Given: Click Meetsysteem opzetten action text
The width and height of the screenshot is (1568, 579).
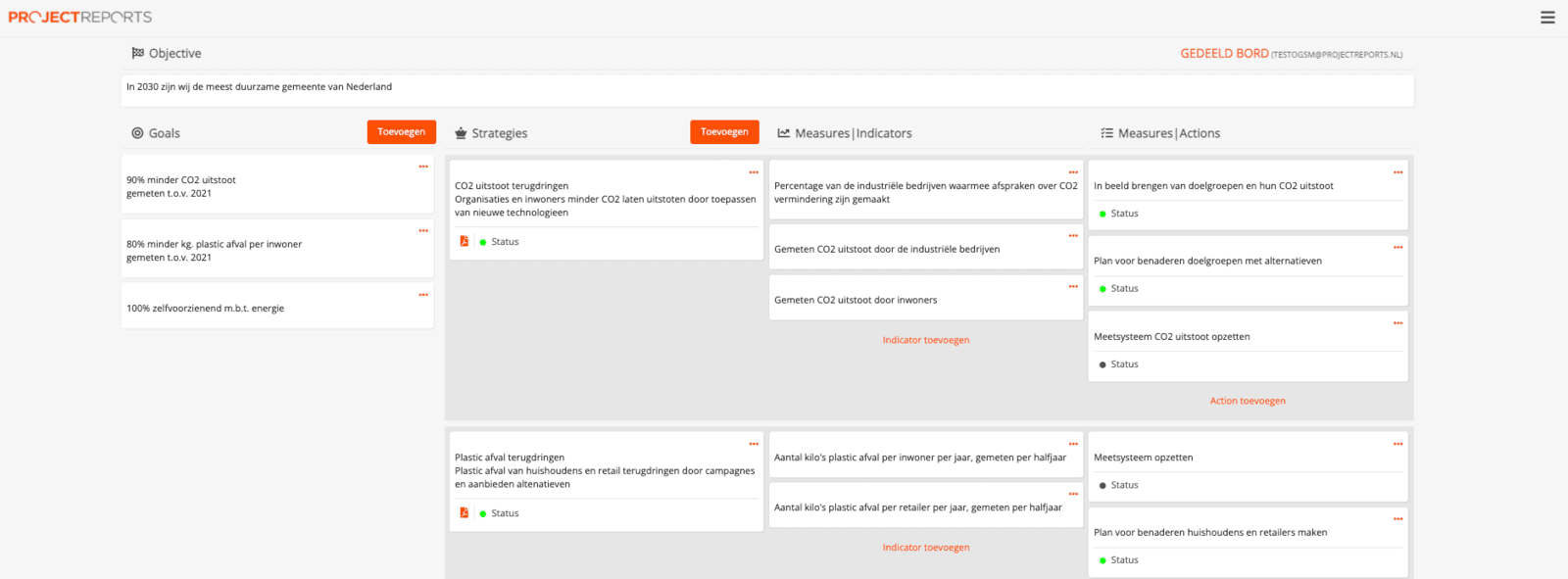Looking at the screenshot, I should click(1144, 458).
